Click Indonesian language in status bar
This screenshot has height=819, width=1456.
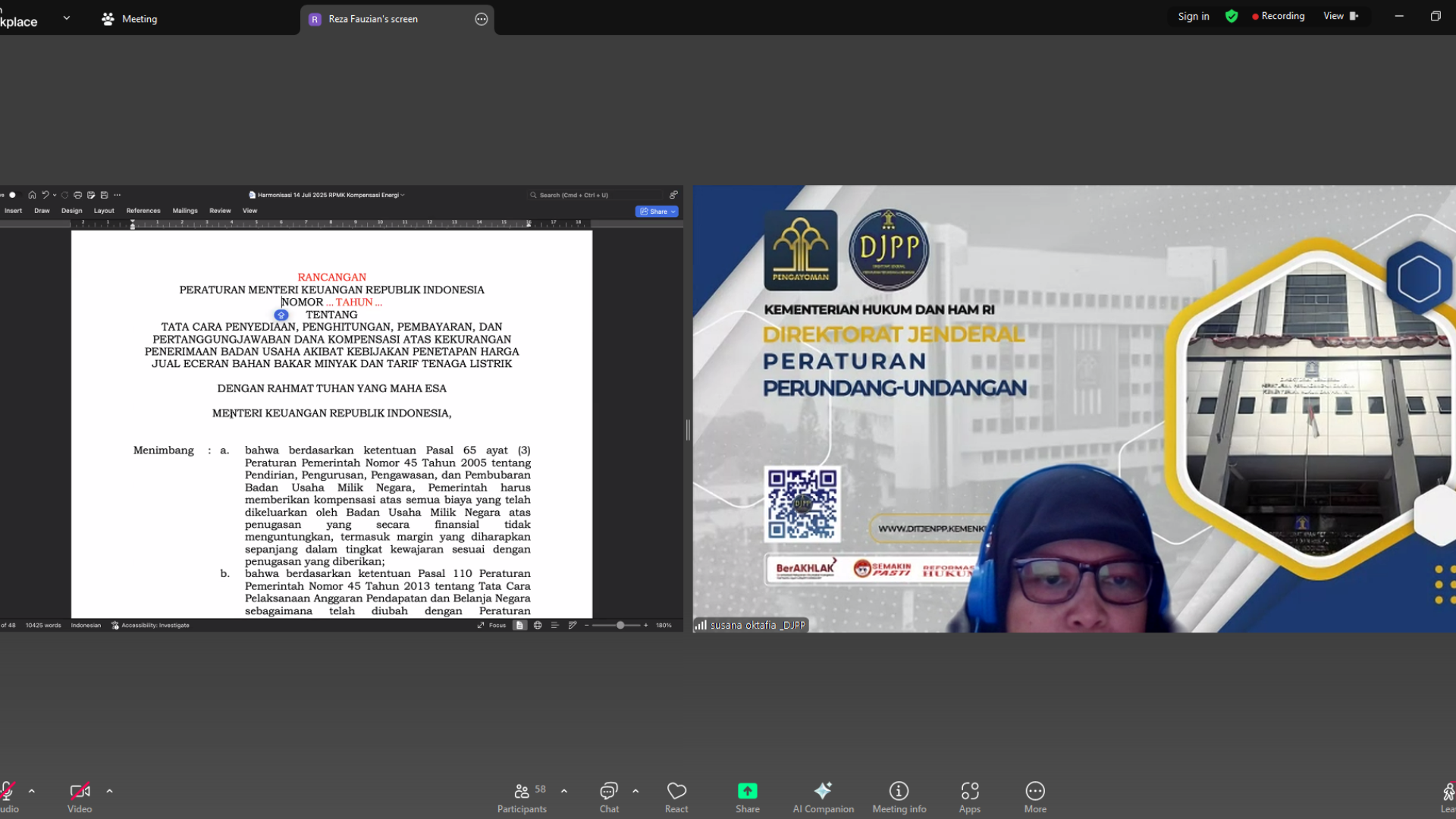86,626
